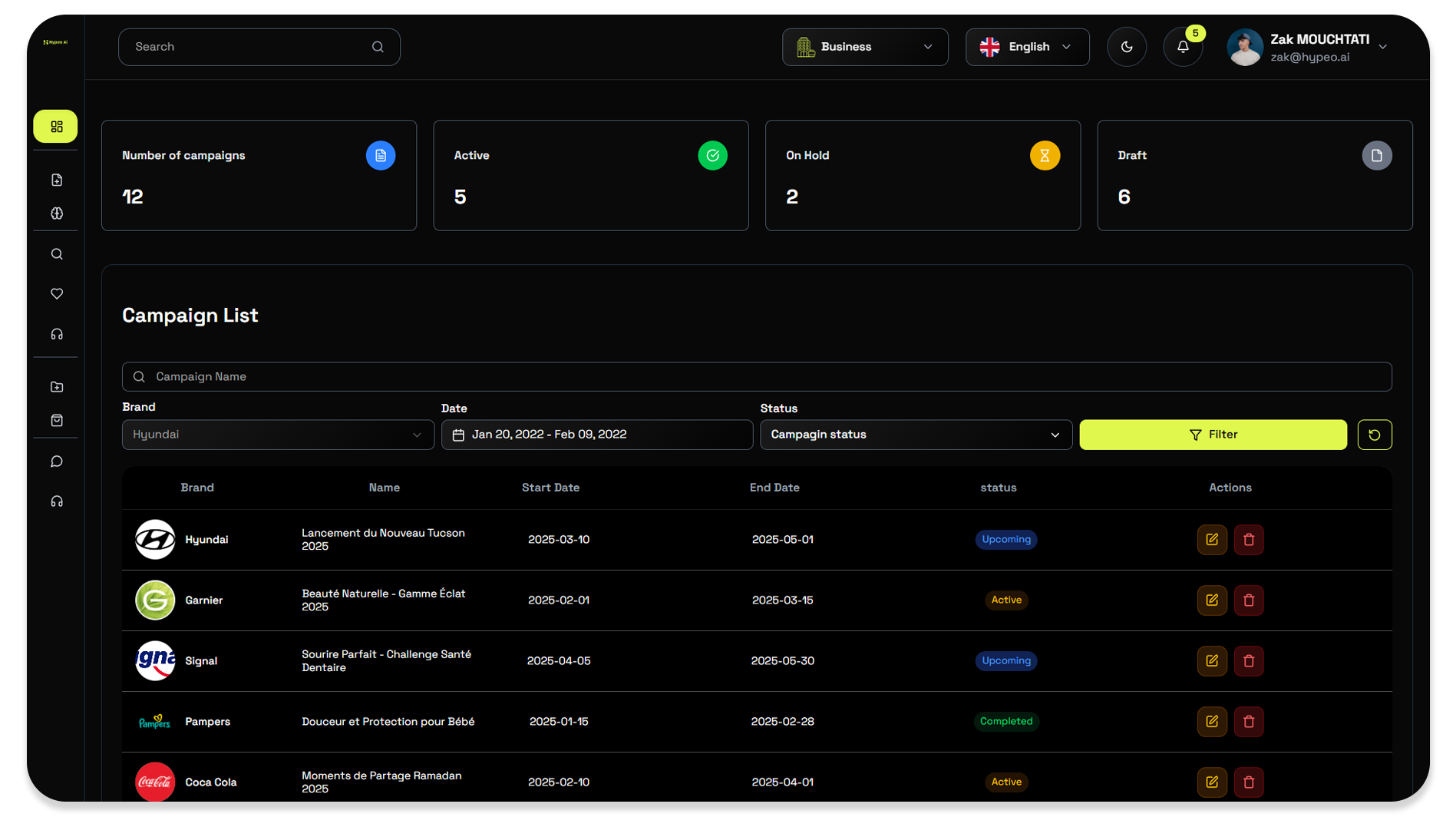Edit the Garnier campaign
The image size is (1456, 817).
tap(1212, 600)
